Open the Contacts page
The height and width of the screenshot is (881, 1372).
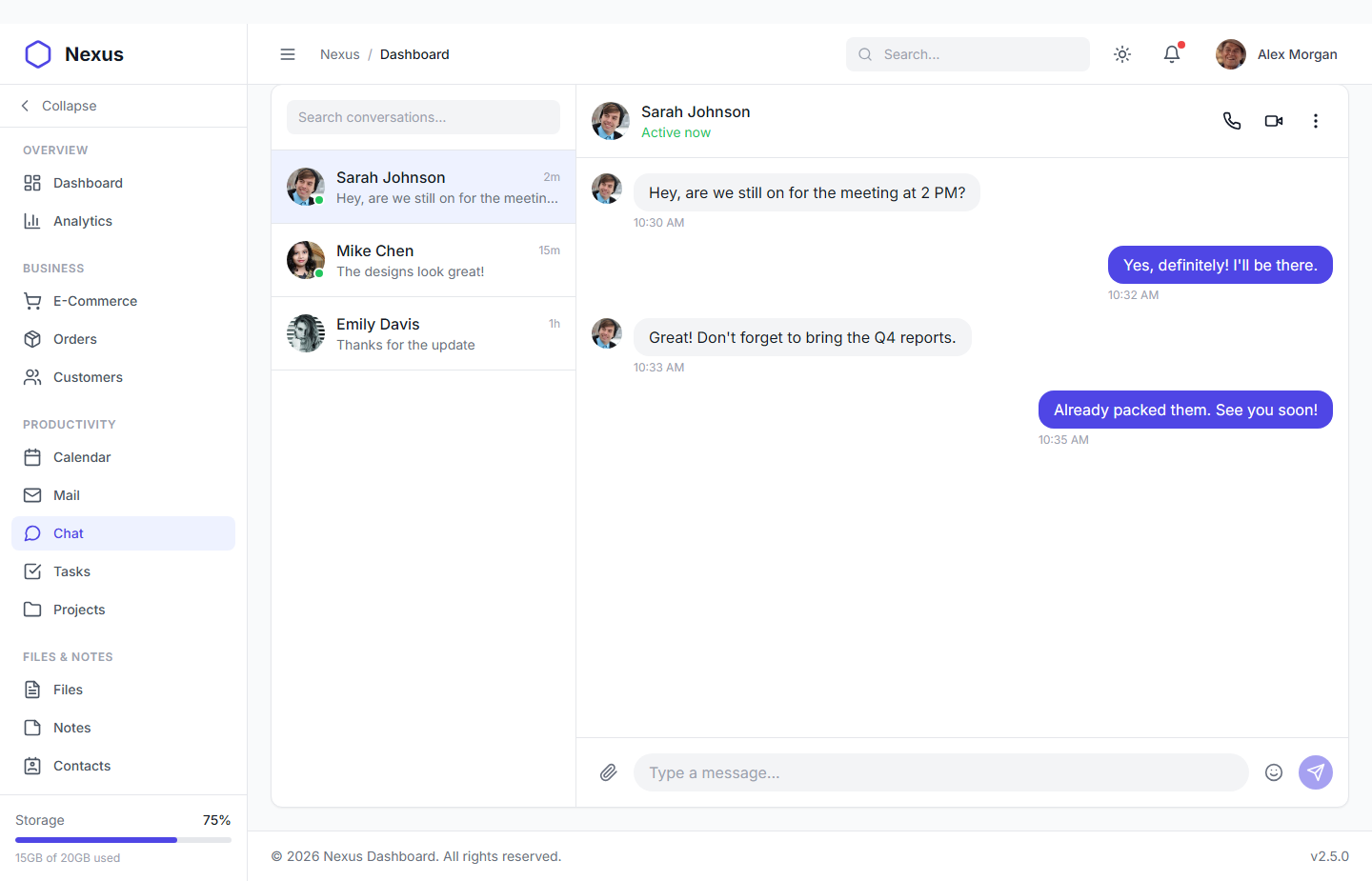(x=123, y=766)
